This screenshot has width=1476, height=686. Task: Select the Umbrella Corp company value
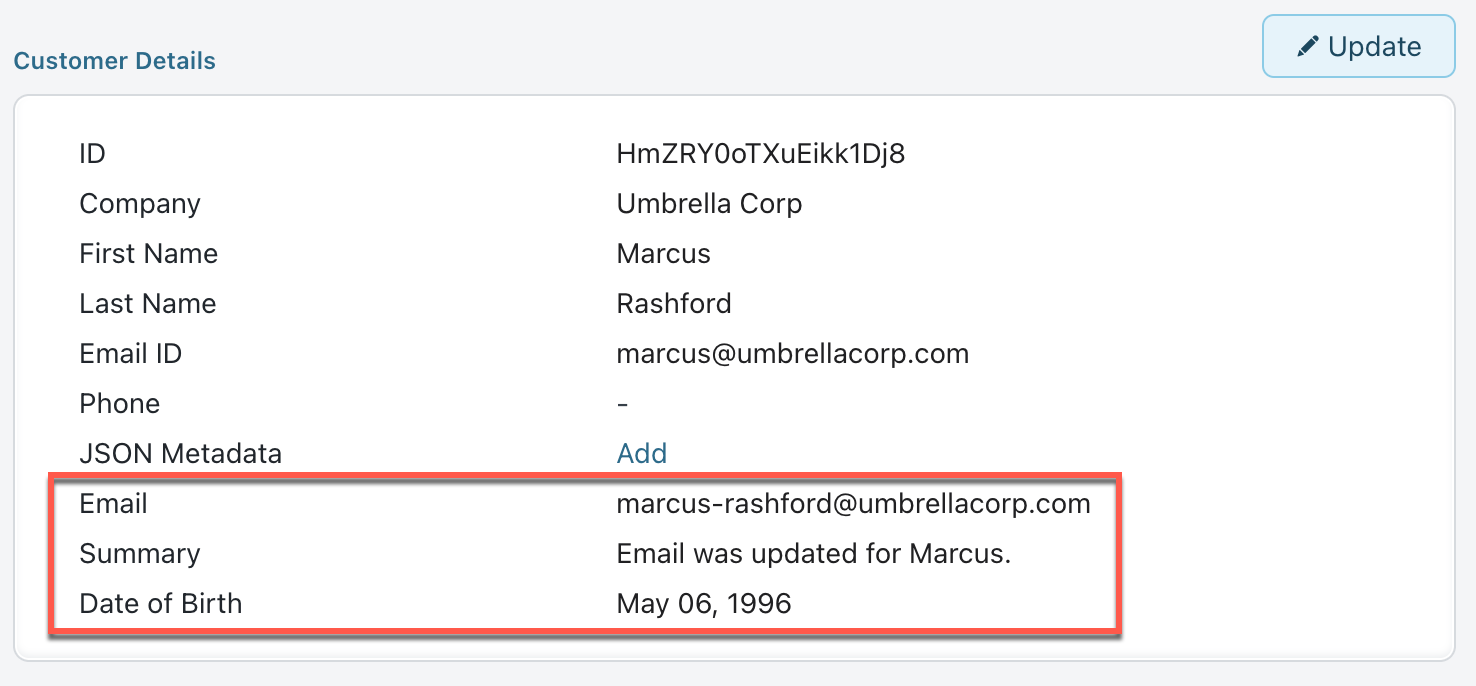[x=709, y=204]
